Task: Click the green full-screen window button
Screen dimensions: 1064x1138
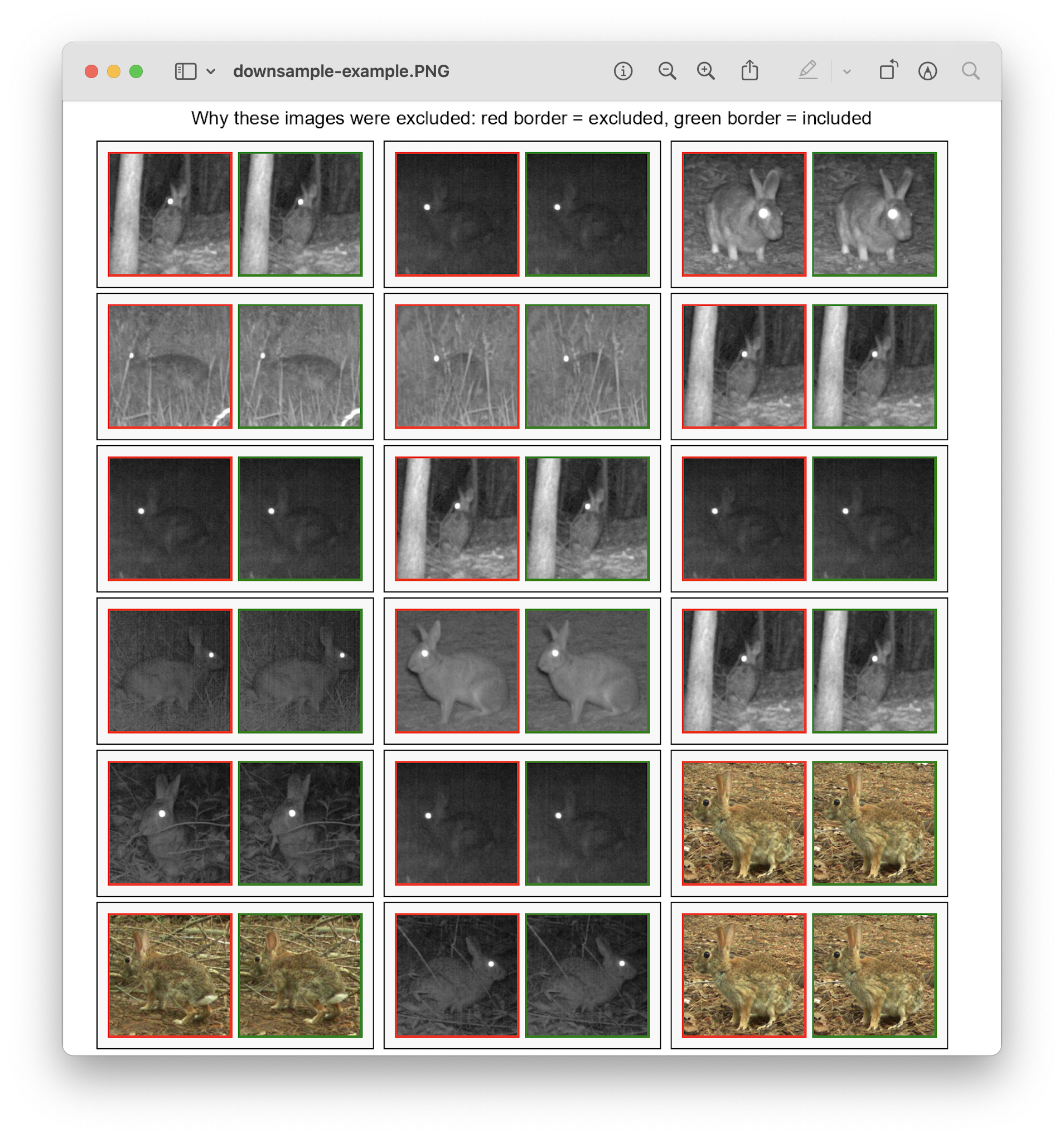Action: 136,71
